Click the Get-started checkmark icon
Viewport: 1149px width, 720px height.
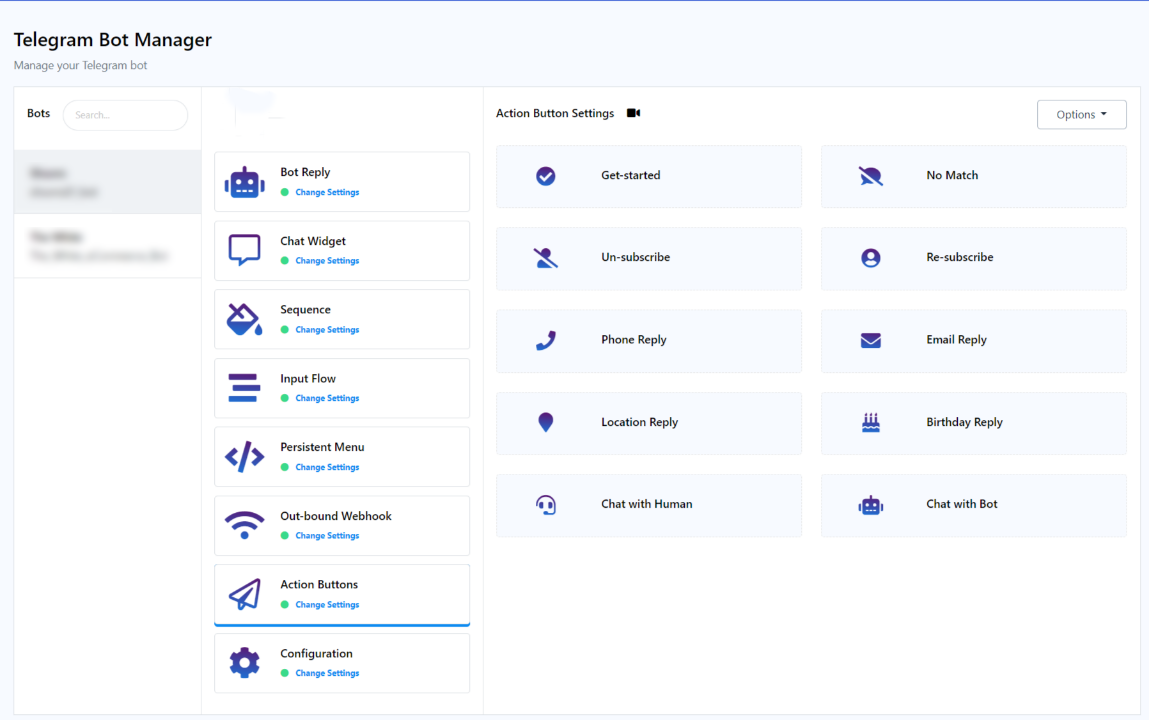pos(545,176)
